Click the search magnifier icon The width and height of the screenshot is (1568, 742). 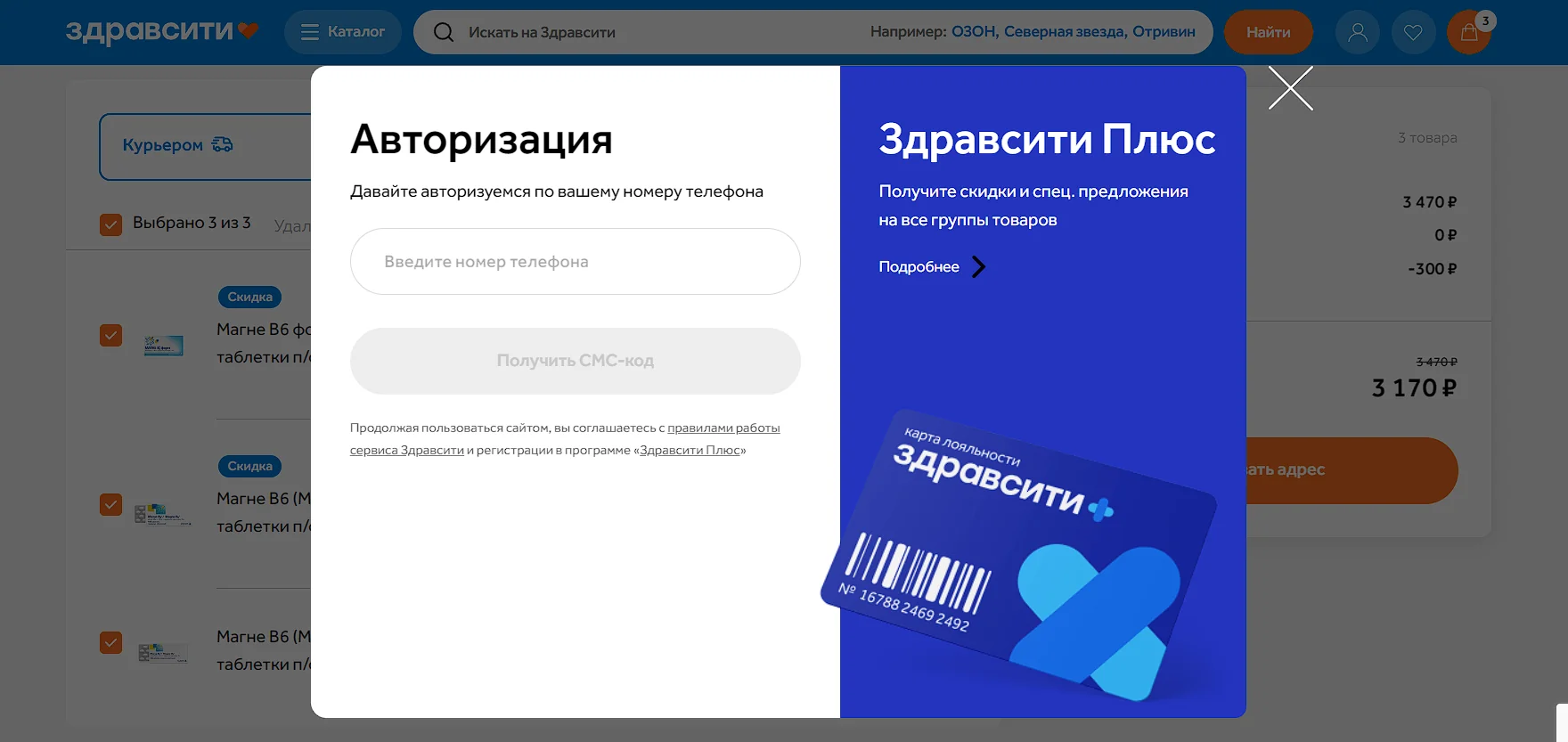[x=444, y=33]
